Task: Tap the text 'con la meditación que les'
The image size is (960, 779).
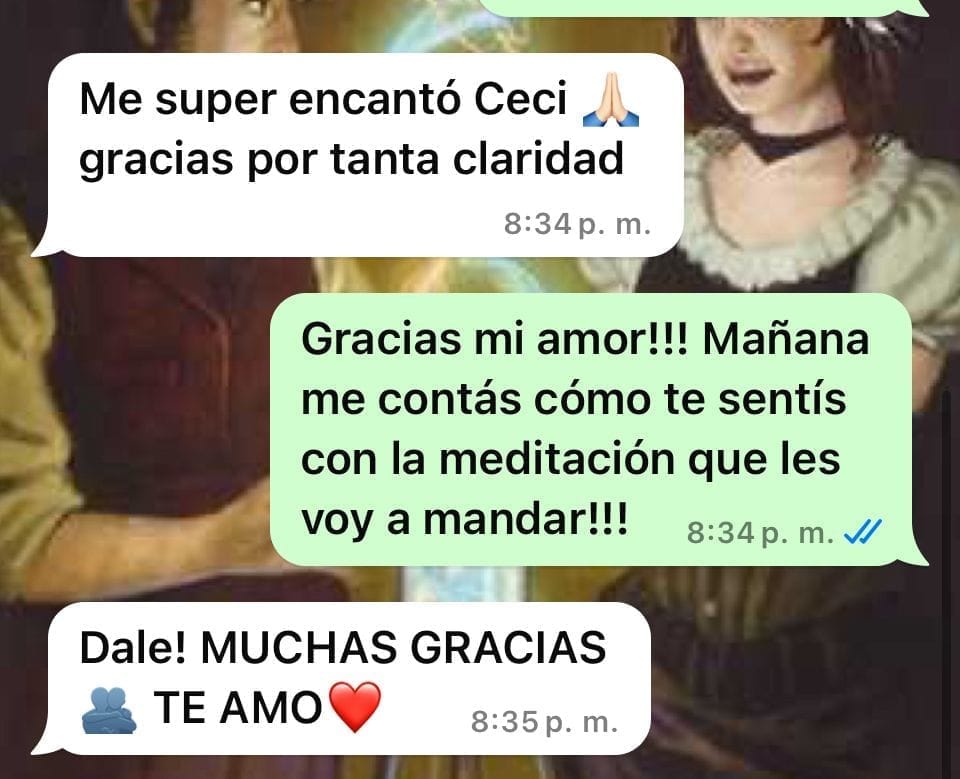Action: click(x=571, y=459)
